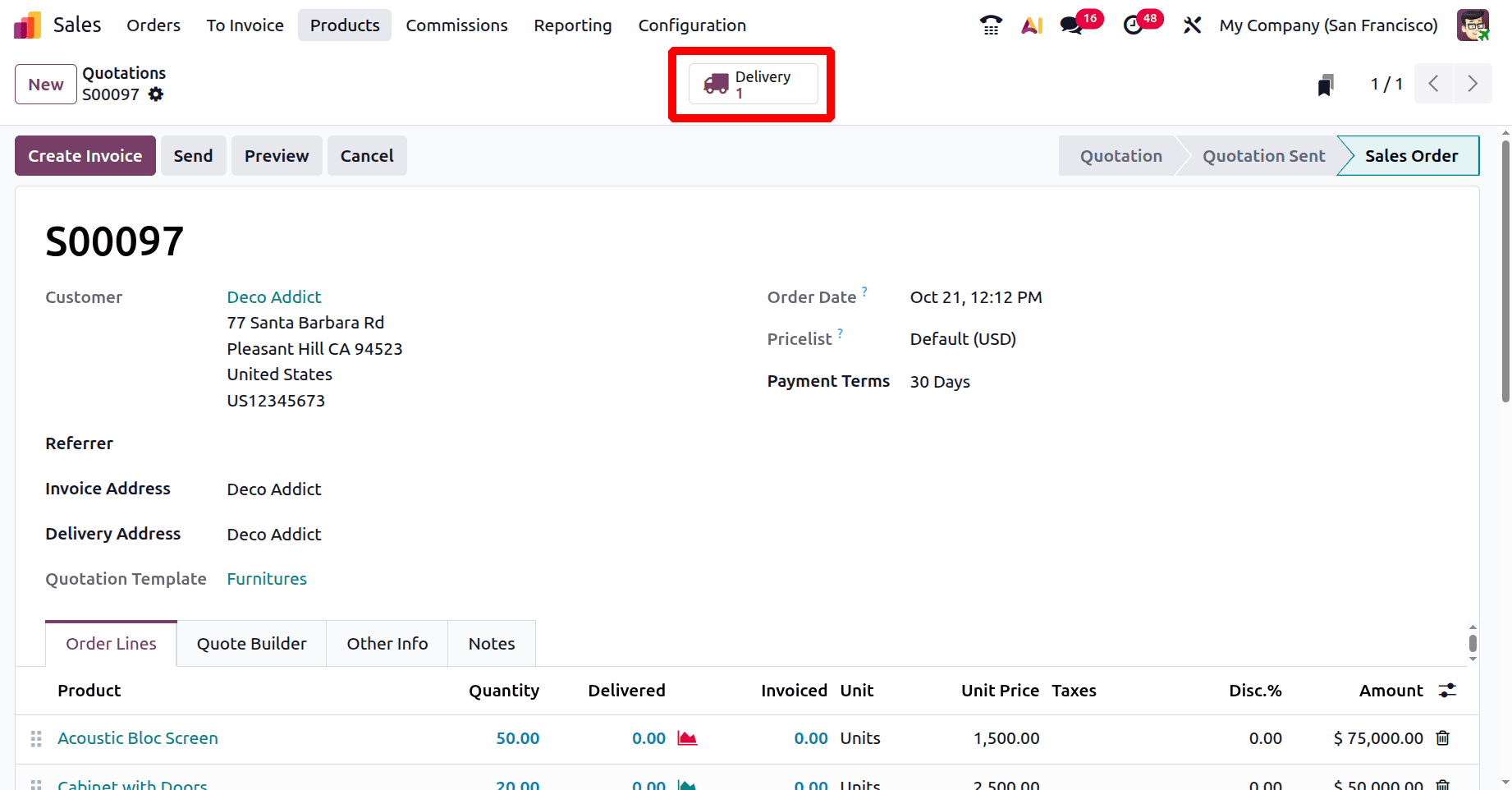Go to the next record arrow
This screenshot has width=1512, height=790.
click(1473, 84)
